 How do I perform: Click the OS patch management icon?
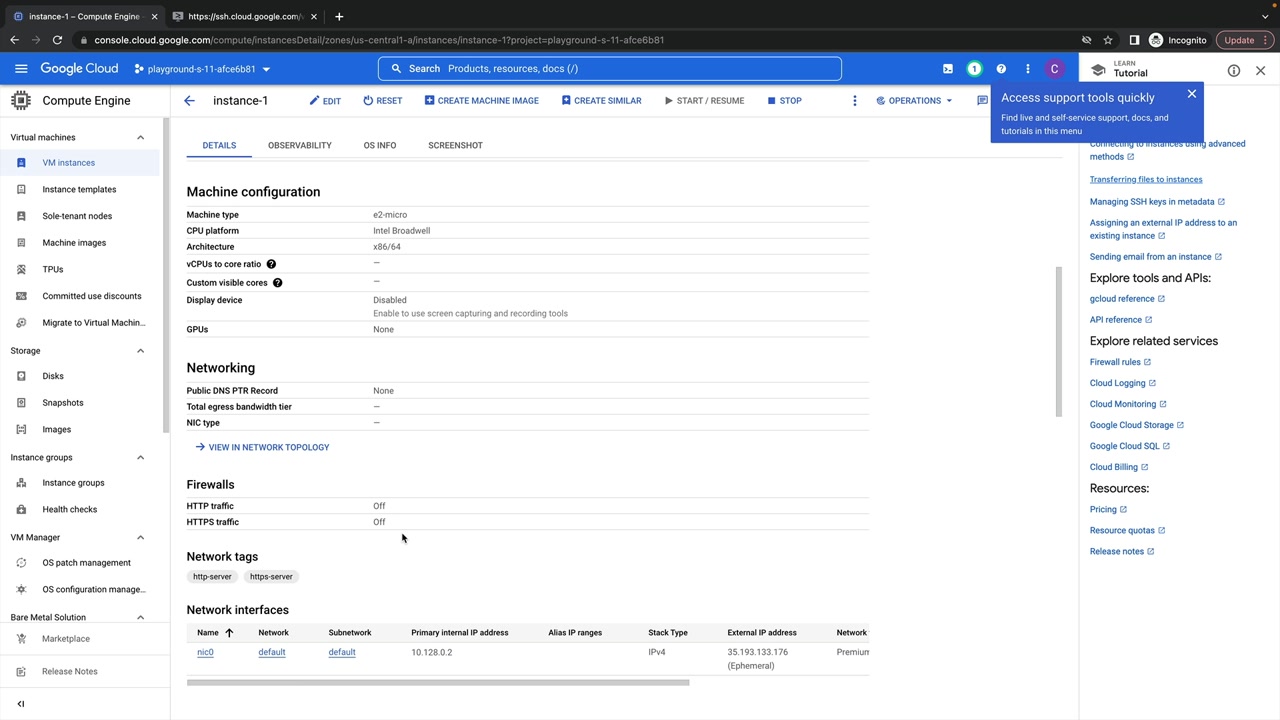21,563
